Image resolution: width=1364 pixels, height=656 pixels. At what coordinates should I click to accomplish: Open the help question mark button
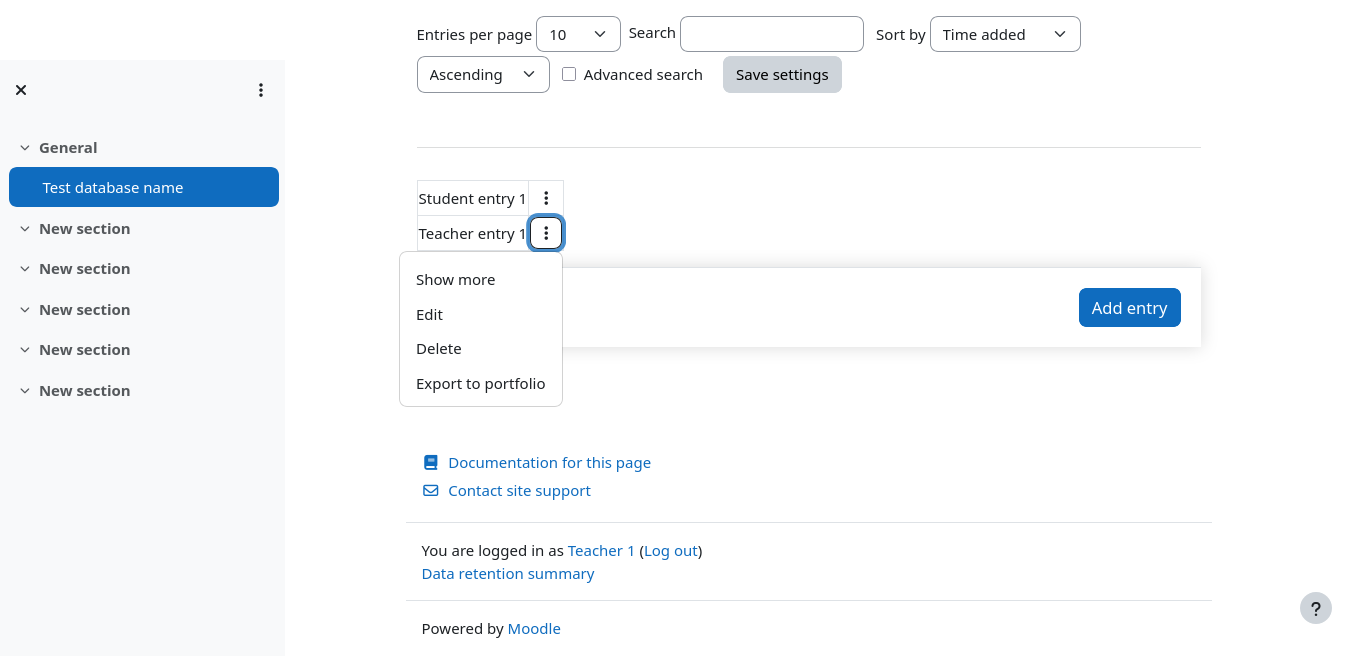click(x=1315, y=608)
